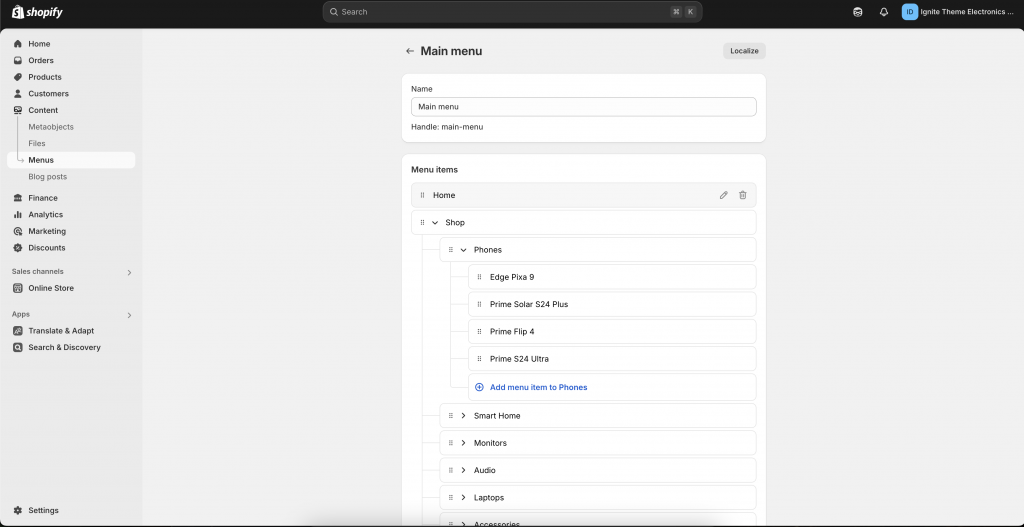This screenshot has height=527, width=1024.
Task: Click Add menu item to Phones link
Action: [x=538, y=387]
